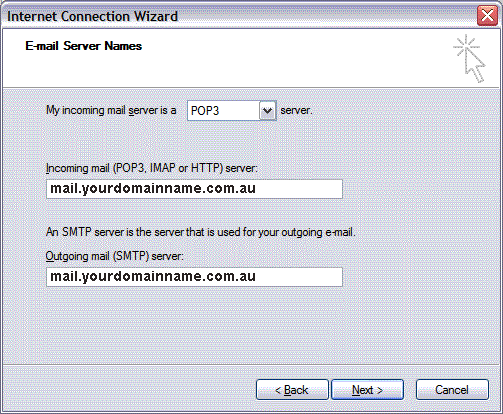
Task: Click the 'My incoming mail server is a' label
Action: [x=111, y=110]
